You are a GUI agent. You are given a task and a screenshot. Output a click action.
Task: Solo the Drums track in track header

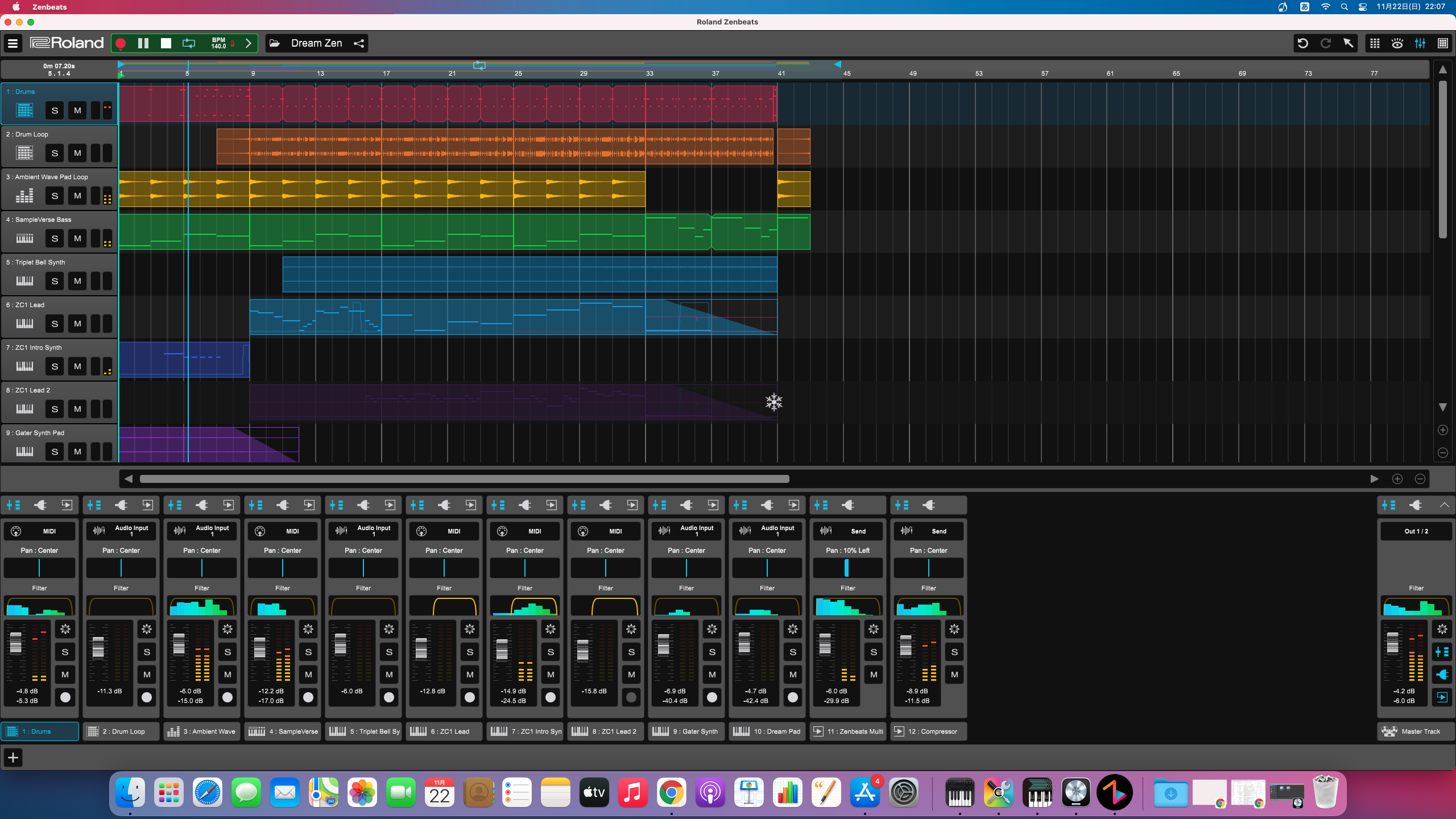55,110
